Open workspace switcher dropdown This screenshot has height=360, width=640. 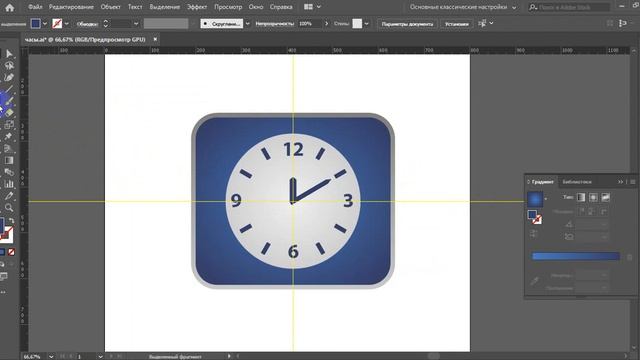[x=514, y=7]
